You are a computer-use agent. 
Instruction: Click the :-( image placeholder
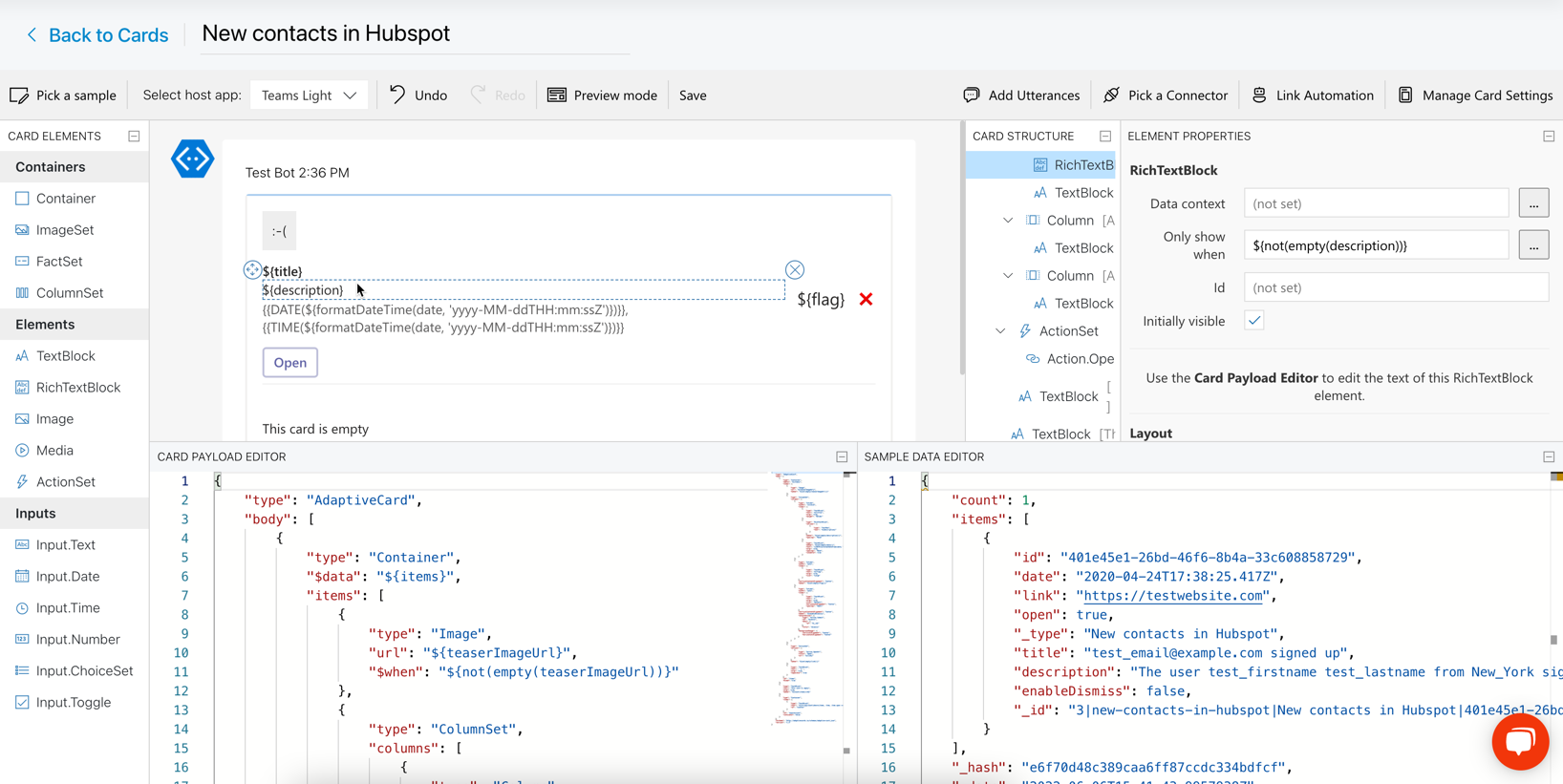click(279, 230)
